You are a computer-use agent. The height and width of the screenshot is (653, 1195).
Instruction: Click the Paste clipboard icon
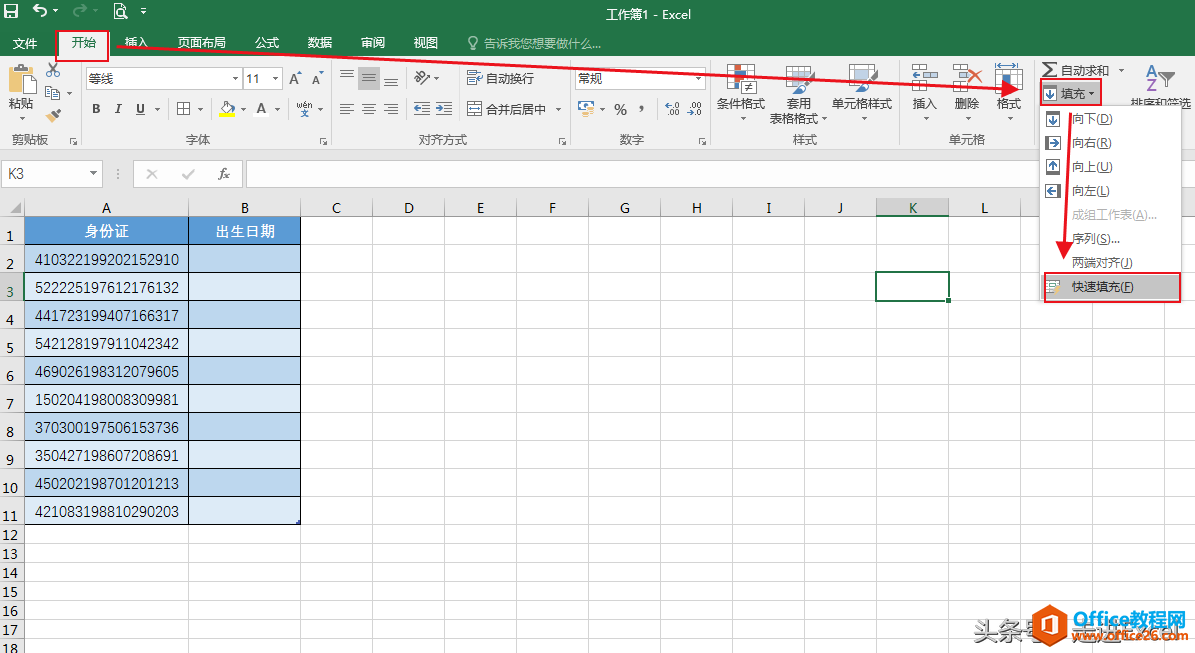[21, 80]
